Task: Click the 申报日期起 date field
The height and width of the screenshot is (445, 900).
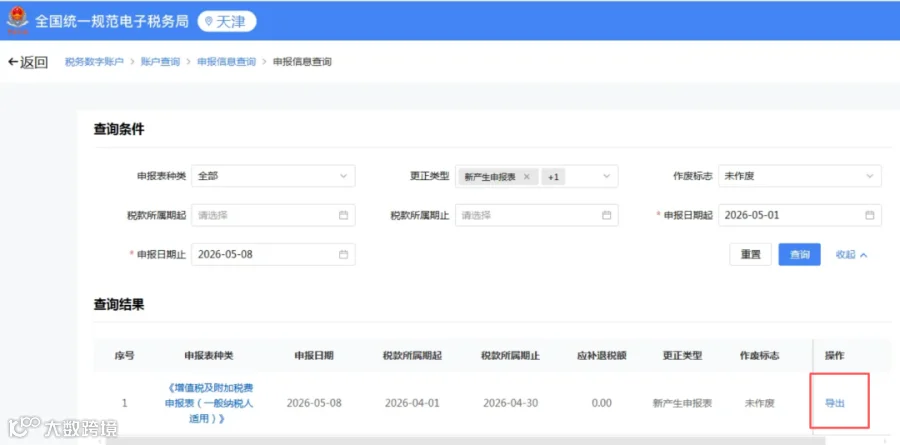Action: [x=800, y=215]
